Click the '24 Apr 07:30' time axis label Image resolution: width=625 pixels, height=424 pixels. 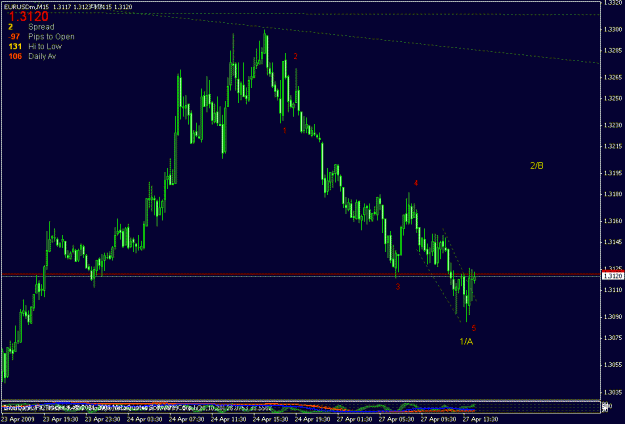[186, 420]
